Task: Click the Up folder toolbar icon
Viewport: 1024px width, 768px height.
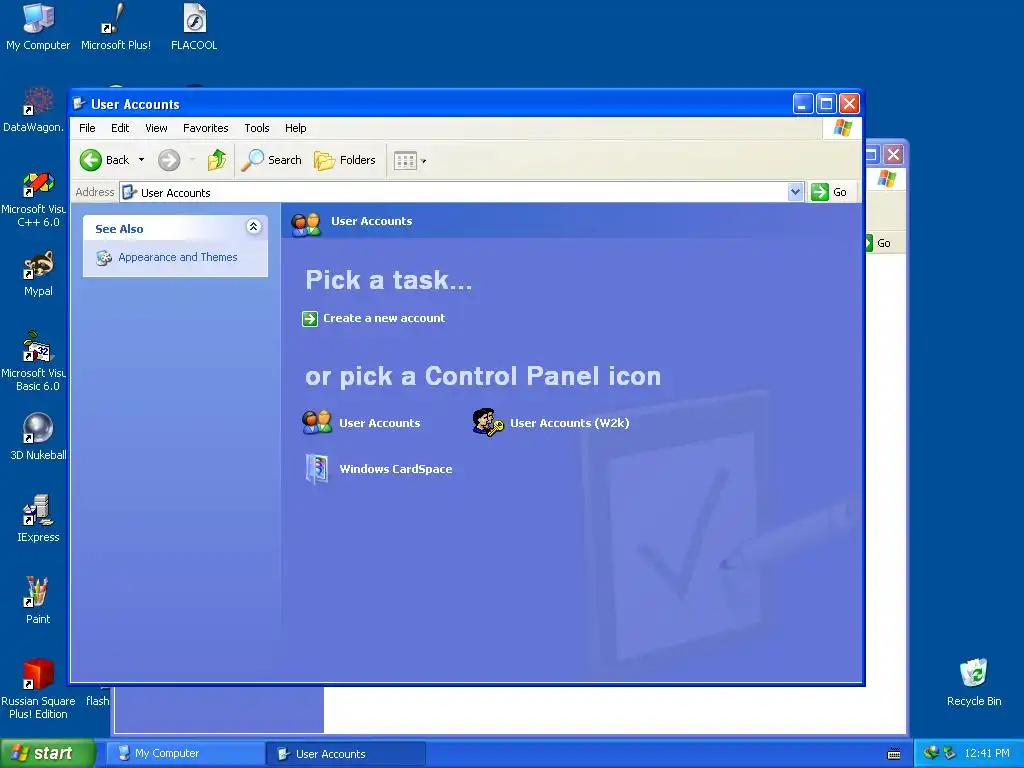Action: pyautogui.click(x=217, y=160)
